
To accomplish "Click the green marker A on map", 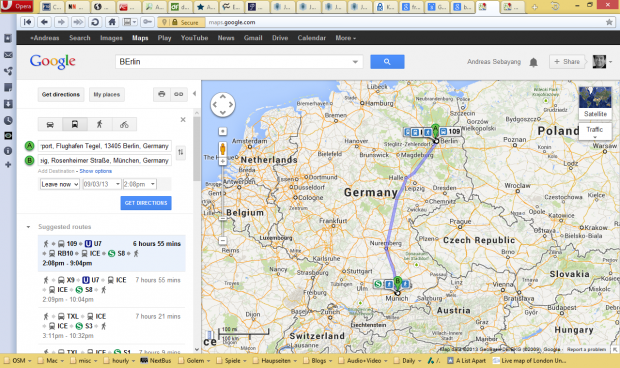I will [435, 129].
